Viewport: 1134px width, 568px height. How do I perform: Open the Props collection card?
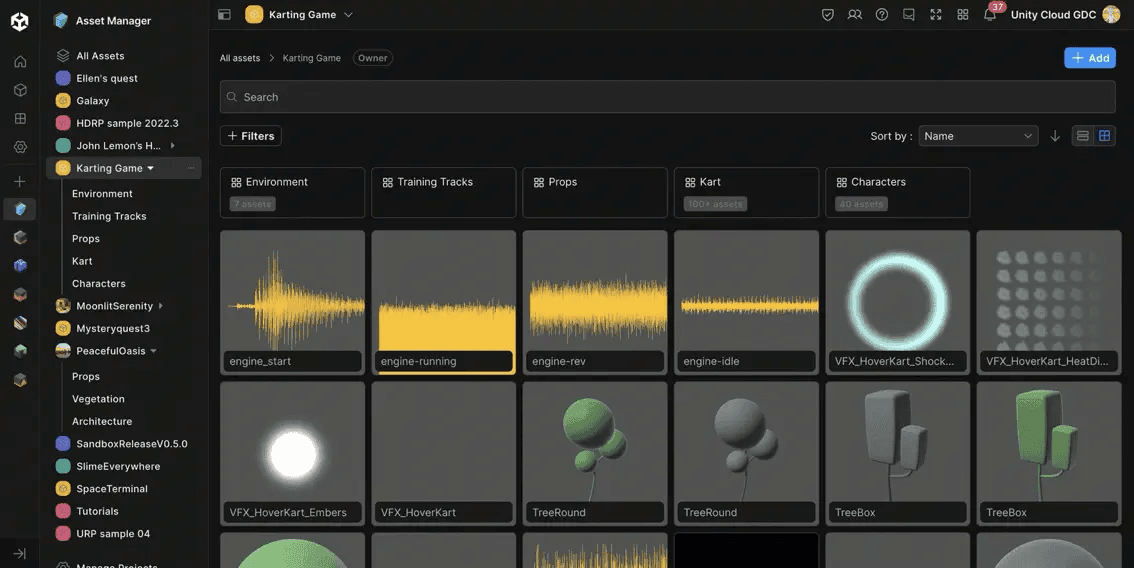pos(594,192)
